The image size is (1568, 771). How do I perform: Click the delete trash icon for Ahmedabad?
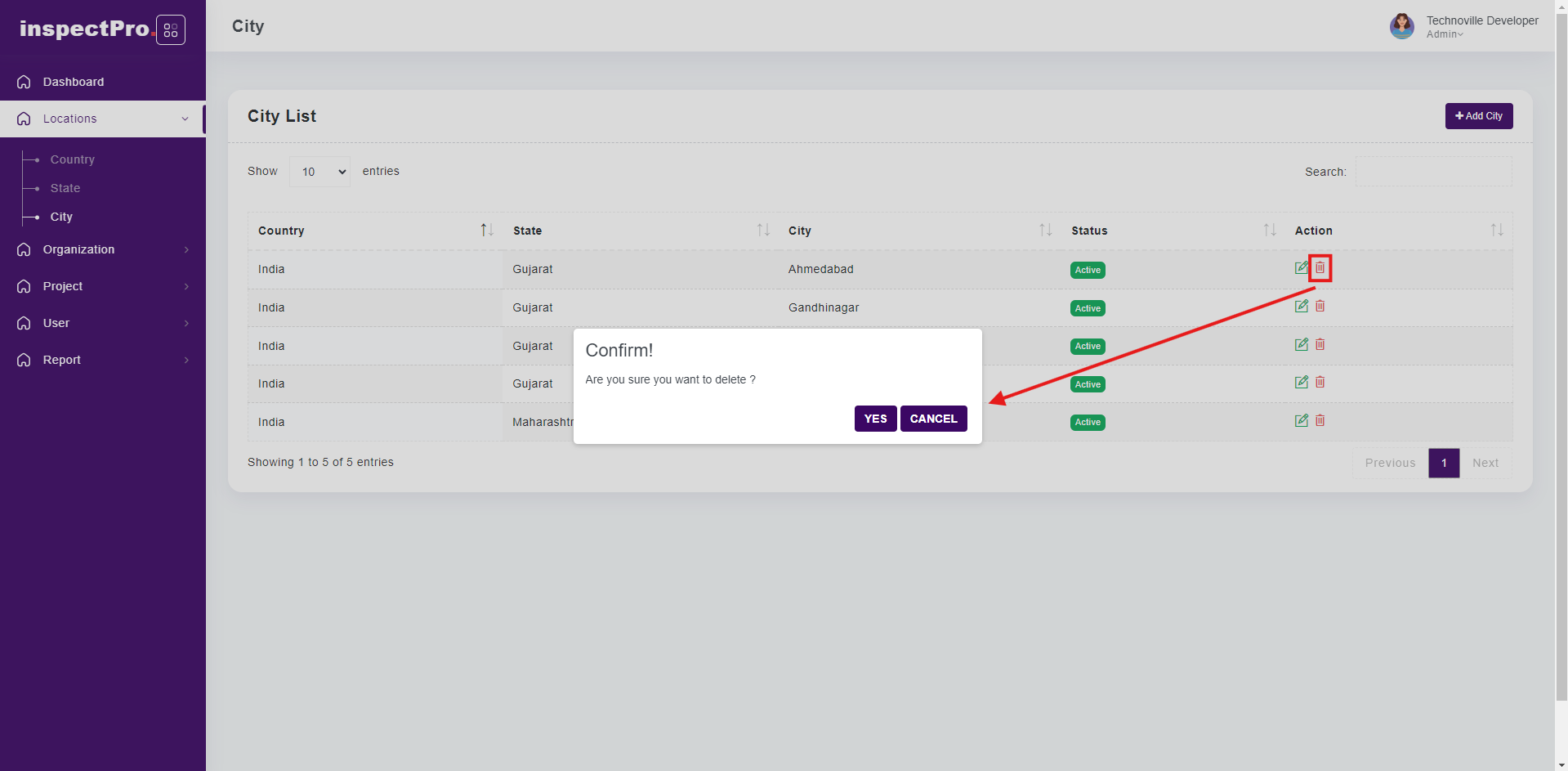pyautogui.click(x=1320, y=268)
